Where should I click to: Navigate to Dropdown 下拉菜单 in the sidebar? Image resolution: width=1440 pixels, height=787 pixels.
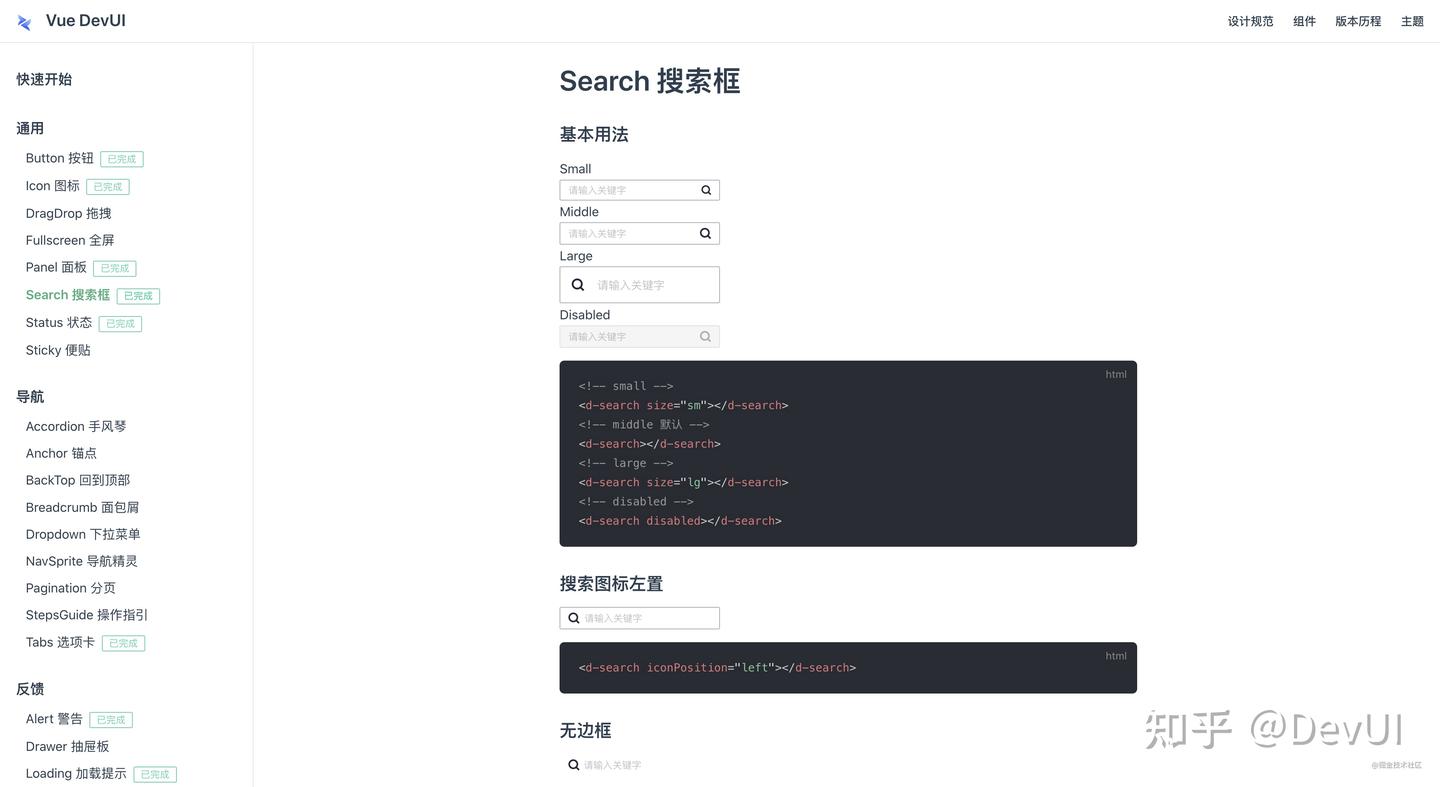tap(83, 532)
